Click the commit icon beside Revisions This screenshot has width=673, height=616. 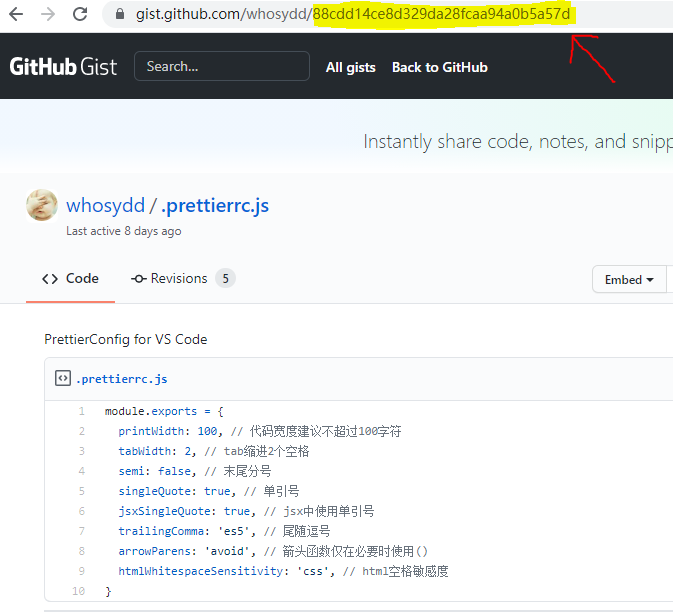point(139,279)
